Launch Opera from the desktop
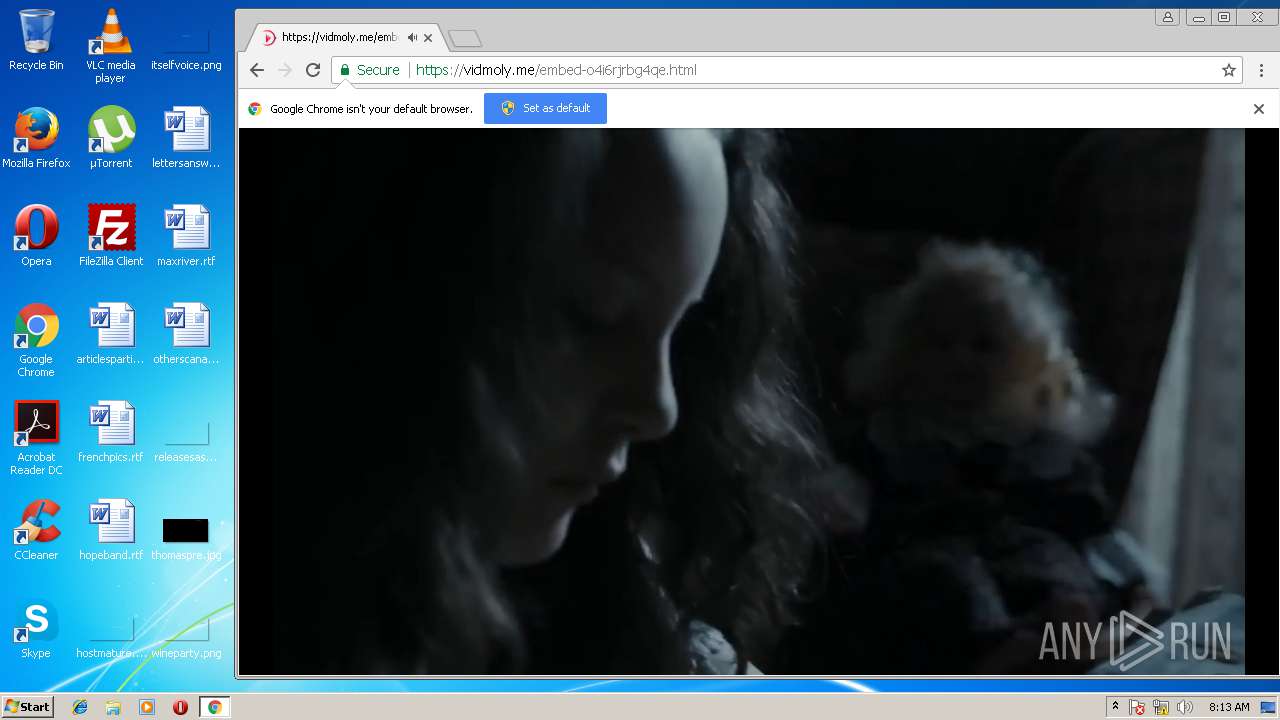This screenshot has width=1280, height=720. click(x=36, y=236)
